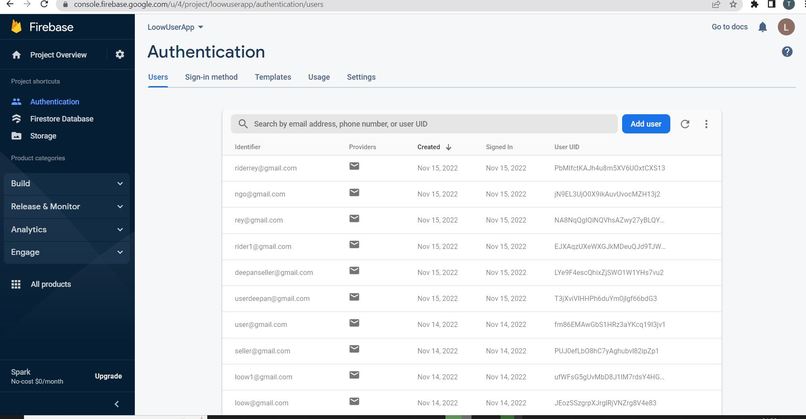The image size is (806, 419).
Task: Click email provider icon for deepanseller@gmail.com
Action: coord(354,270)
